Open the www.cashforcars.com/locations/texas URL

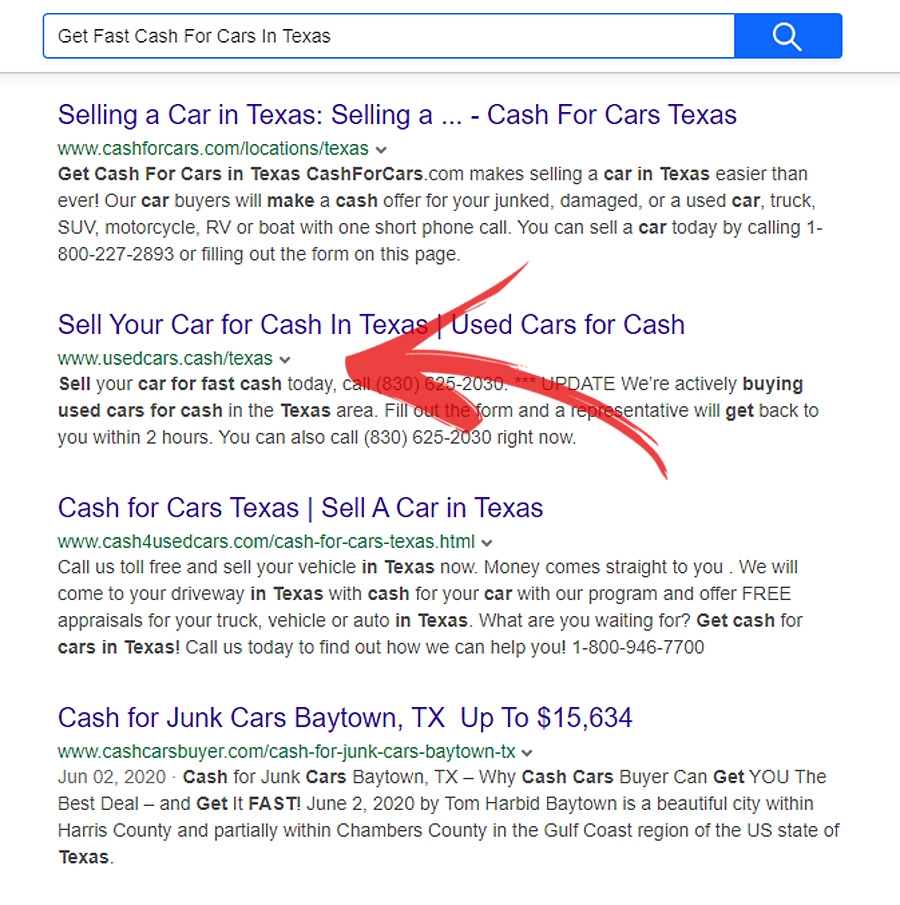213,149
